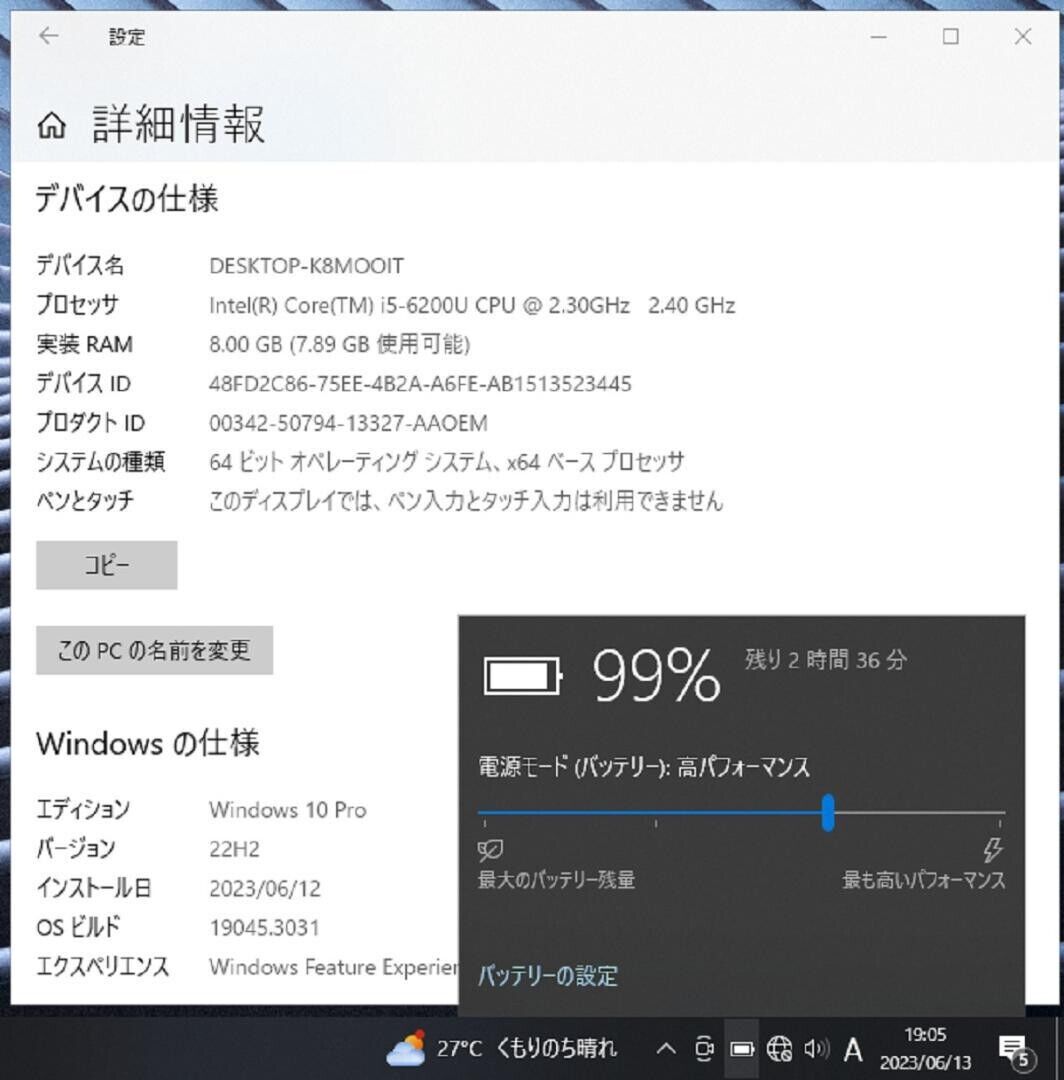Select the 64 ビット system type value
The image size is (1064, 1080).
tap(446, 461)
